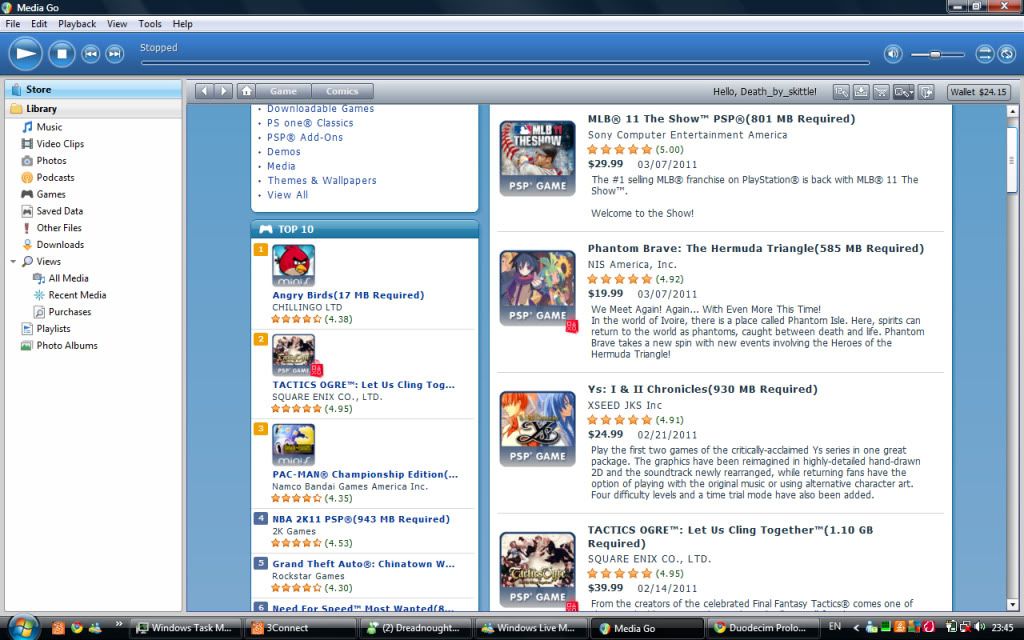
Task: Open the Demos category link
Action: 284,152
